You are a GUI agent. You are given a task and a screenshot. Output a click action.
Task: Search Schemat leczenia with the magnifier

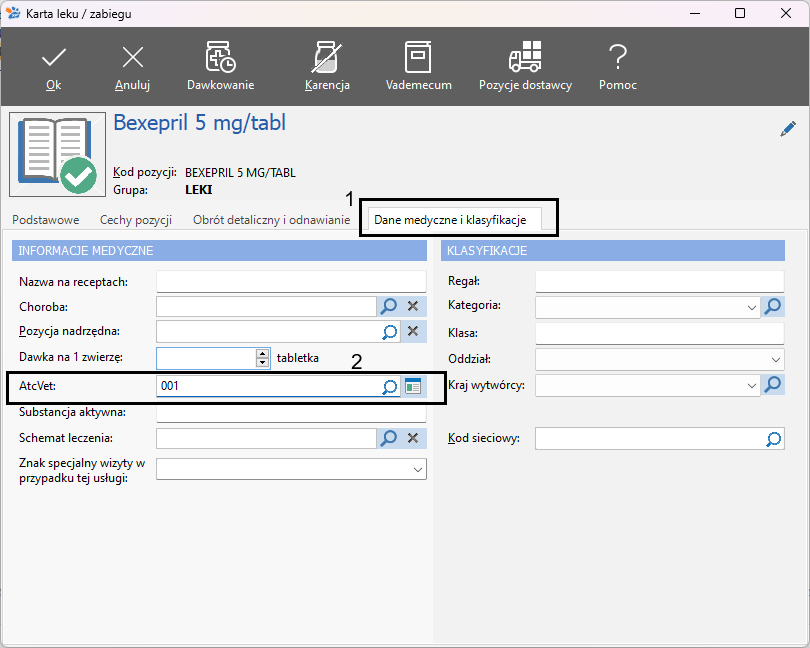coord(388,438)
